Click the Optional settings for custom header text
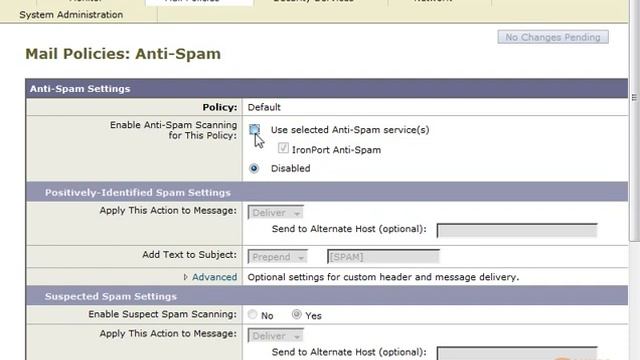 [383, 277]
